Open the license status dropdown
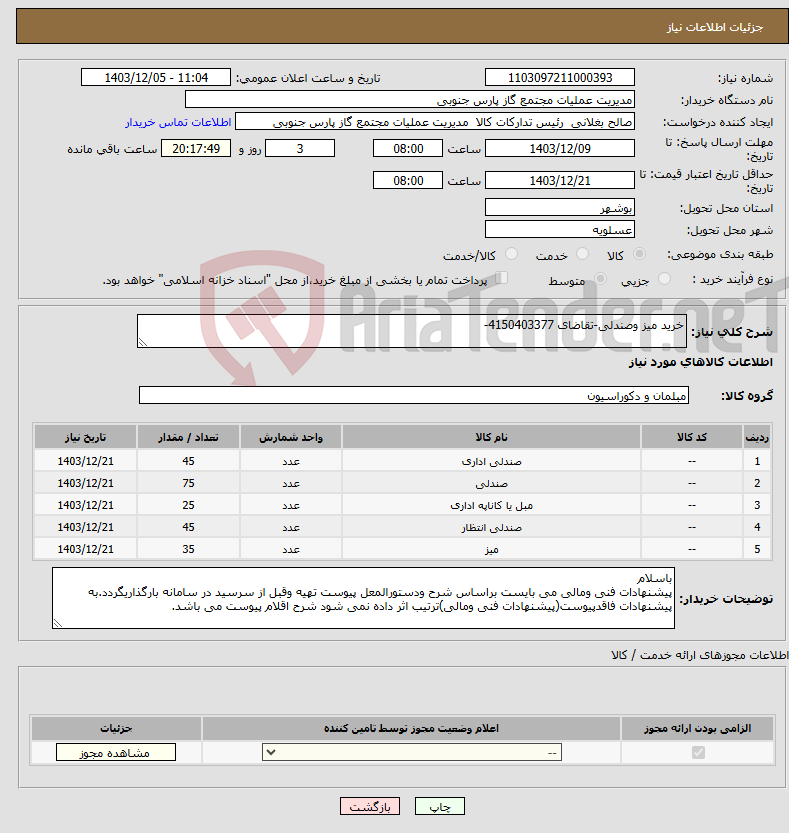The height and width of the screenshot is (833, 789). point(412,752)
